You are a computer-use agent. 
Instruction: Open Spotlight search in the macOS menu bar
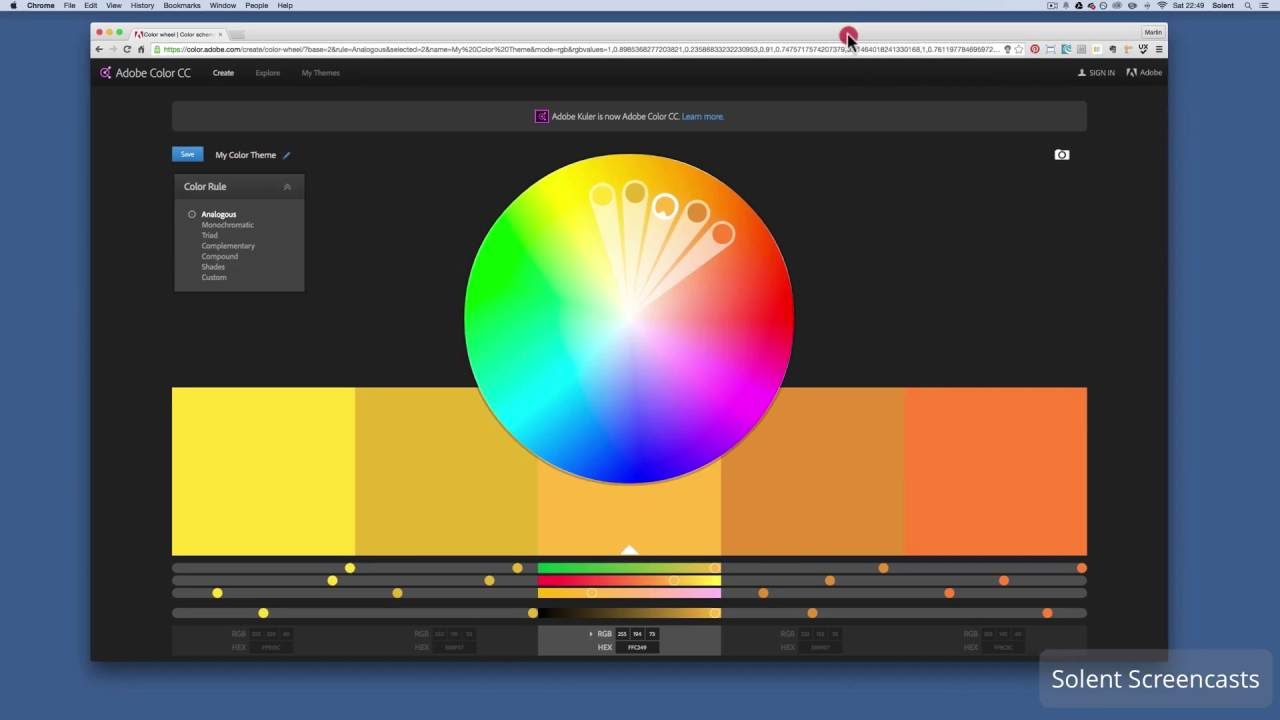pyautogui.click(x=1248, y=6)
